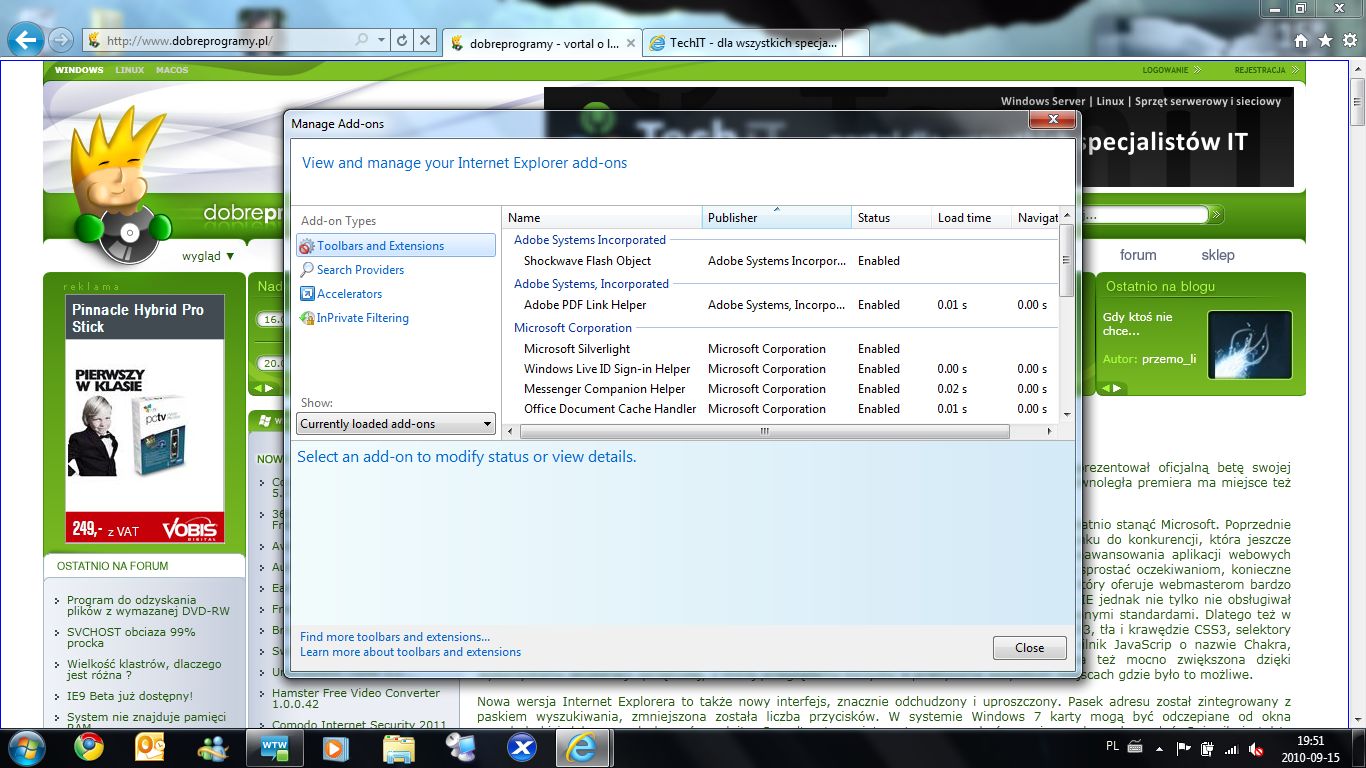This screenshot has width=1366, height=768.
Task: Select Toolbars and Extensions add-on type
Action: (395, 245)
